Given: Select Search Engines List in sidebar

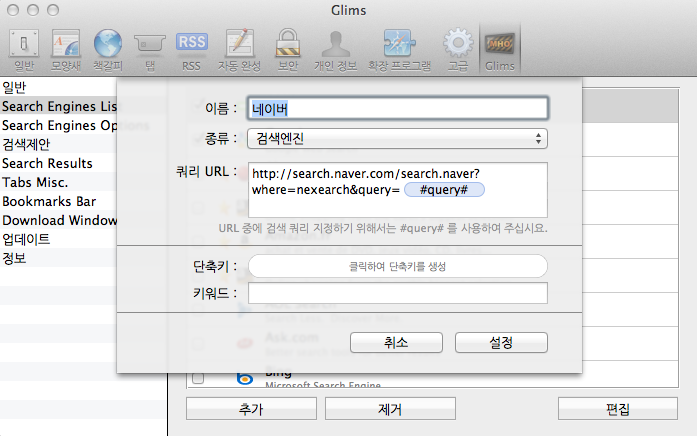Looking at the screenshot, I should click(x=58, y=106).
